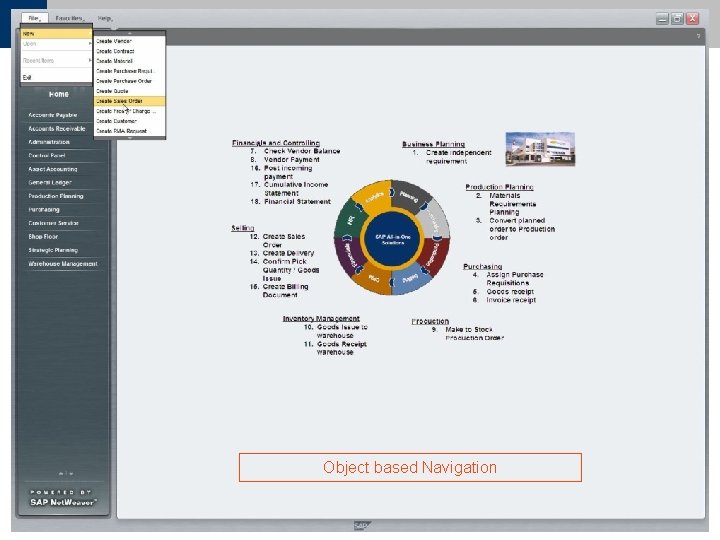720x540 pixels.
Task: Click 'Goods receipt' step text
Action: point(510,292)
